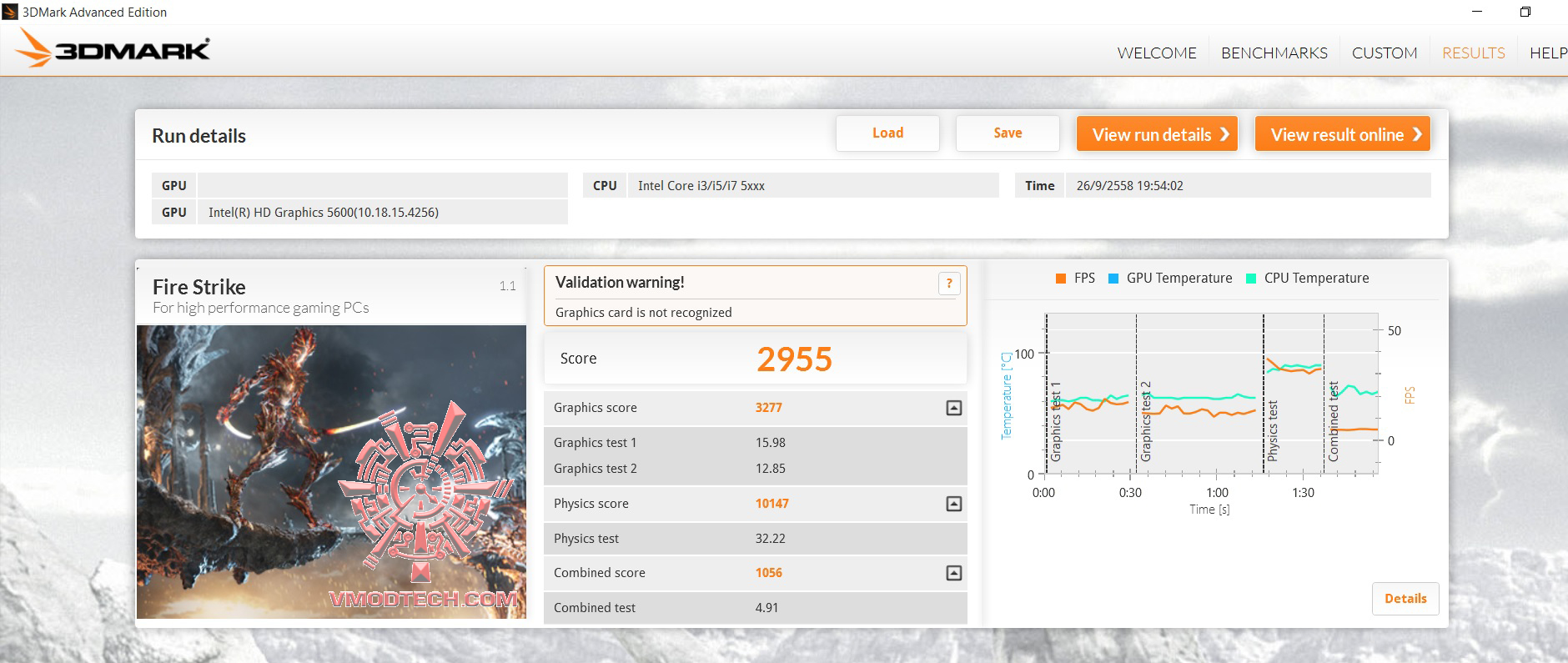Select the RESULTS tab
Viewport: 1568px width, 663px height.
pos(1473,53)
